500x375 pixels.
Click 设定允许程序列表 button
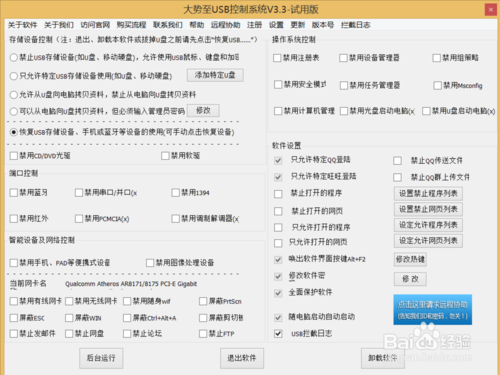tap(428, 225)
